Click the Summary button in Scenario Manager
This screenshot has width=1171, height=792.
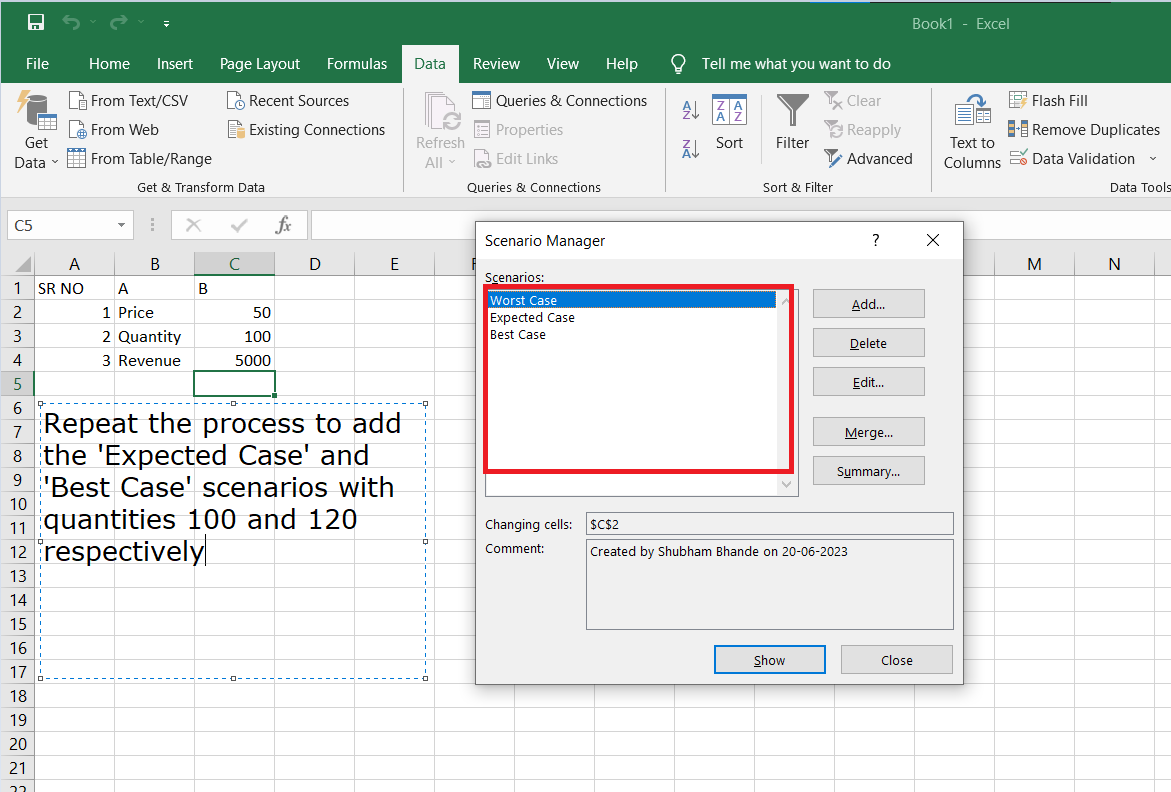coord(868,470)
